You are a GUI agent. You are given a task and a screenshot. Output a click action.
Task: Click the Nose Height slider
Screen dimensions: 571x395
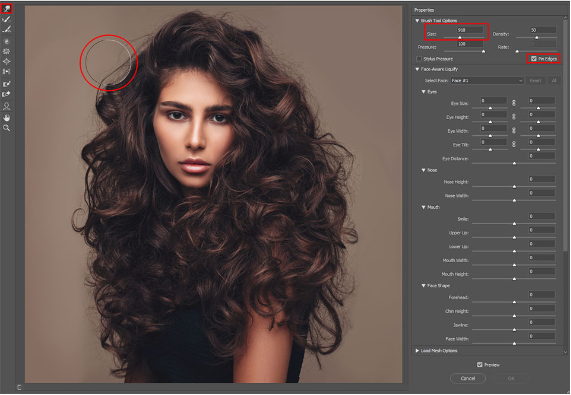click(x=514, y=187)
